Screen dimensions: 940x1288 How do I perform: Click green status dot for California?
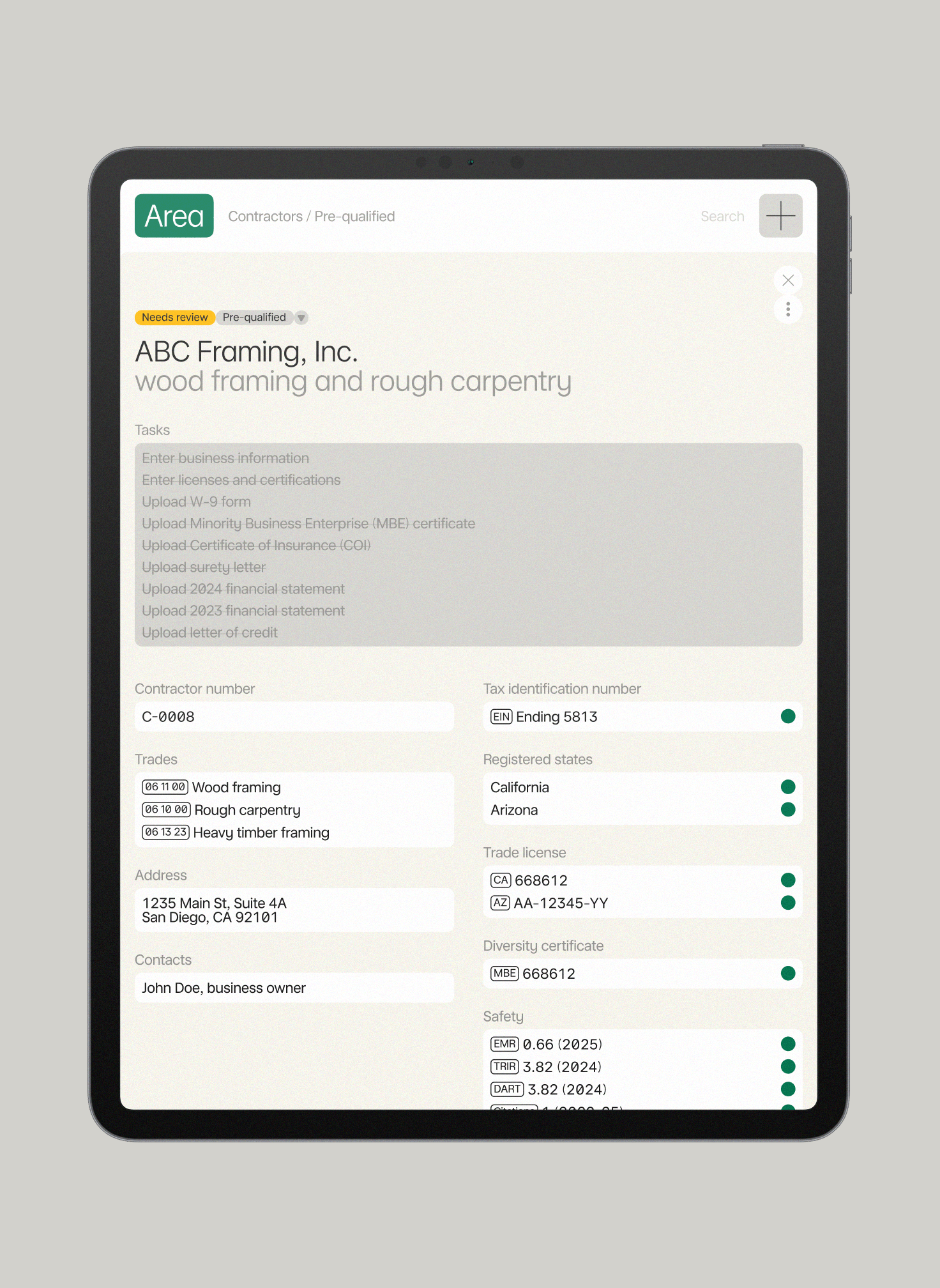[x=788, y=787]
